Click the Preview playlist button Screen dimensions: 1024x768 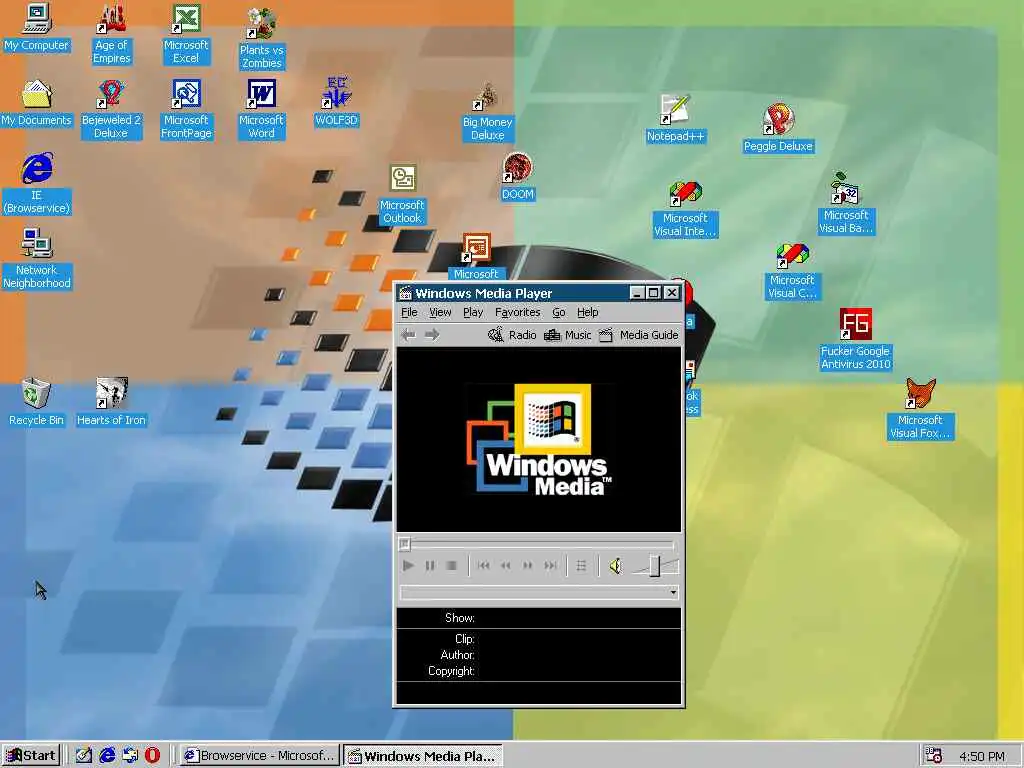click(x=581, y=566)
